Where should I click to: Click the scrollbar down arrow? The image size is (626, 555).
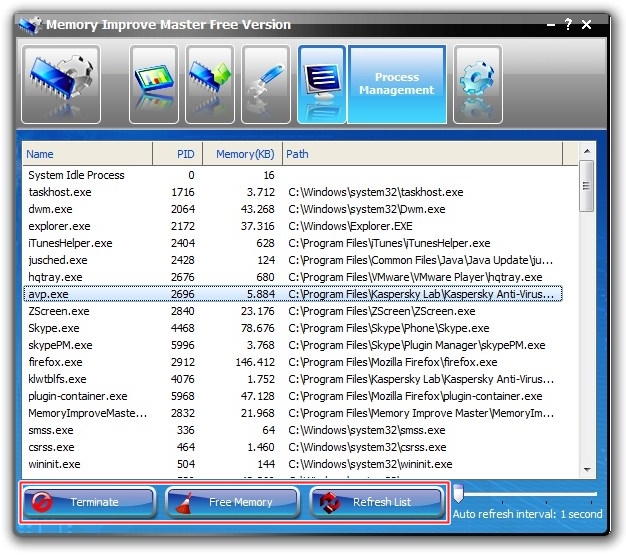pyautogui.click(x=587, y=470)
